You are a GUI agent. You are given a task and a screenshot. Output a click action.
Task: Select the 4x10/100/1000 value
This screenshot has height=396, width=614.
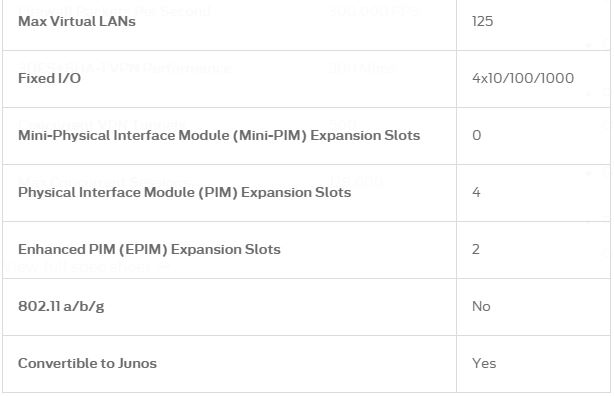[523, 78]
